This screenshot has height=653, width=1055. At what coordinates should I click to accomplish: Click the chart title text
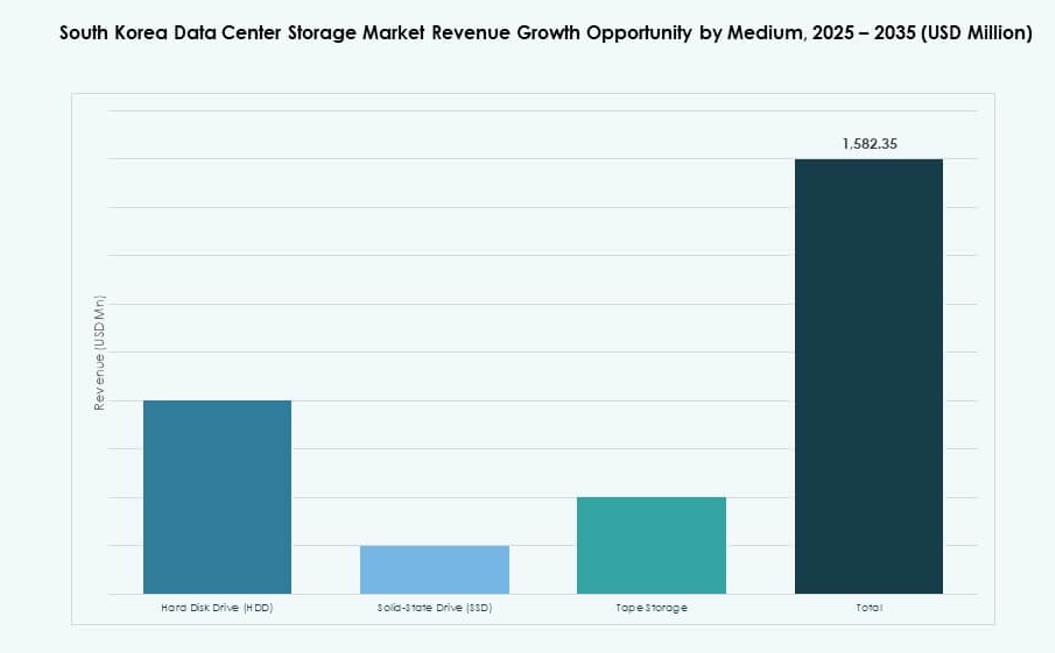527,32
